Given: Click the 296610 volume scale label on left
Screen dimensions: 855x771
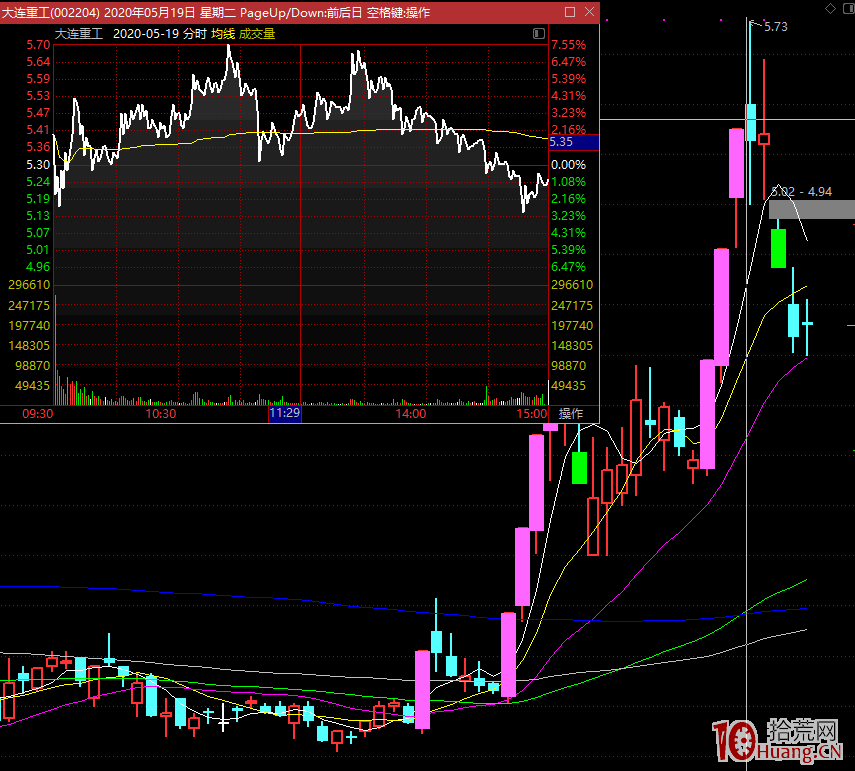Looking at the screenshot, I should coord(27,285).
